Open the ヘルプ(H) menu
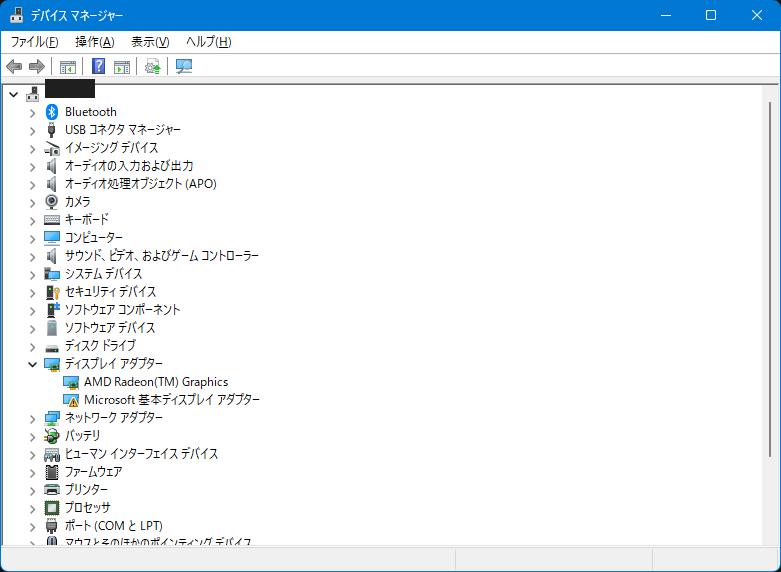 coord(209,42)
